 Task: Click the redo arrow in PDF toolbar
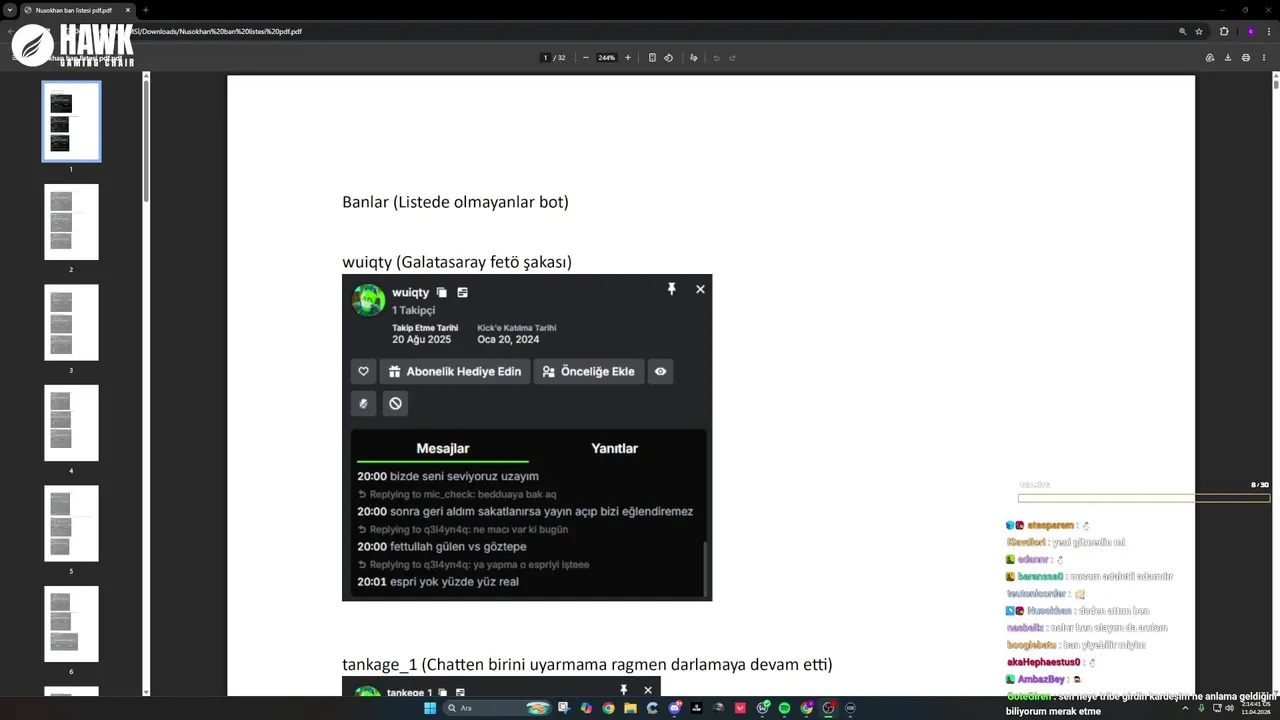732,58
